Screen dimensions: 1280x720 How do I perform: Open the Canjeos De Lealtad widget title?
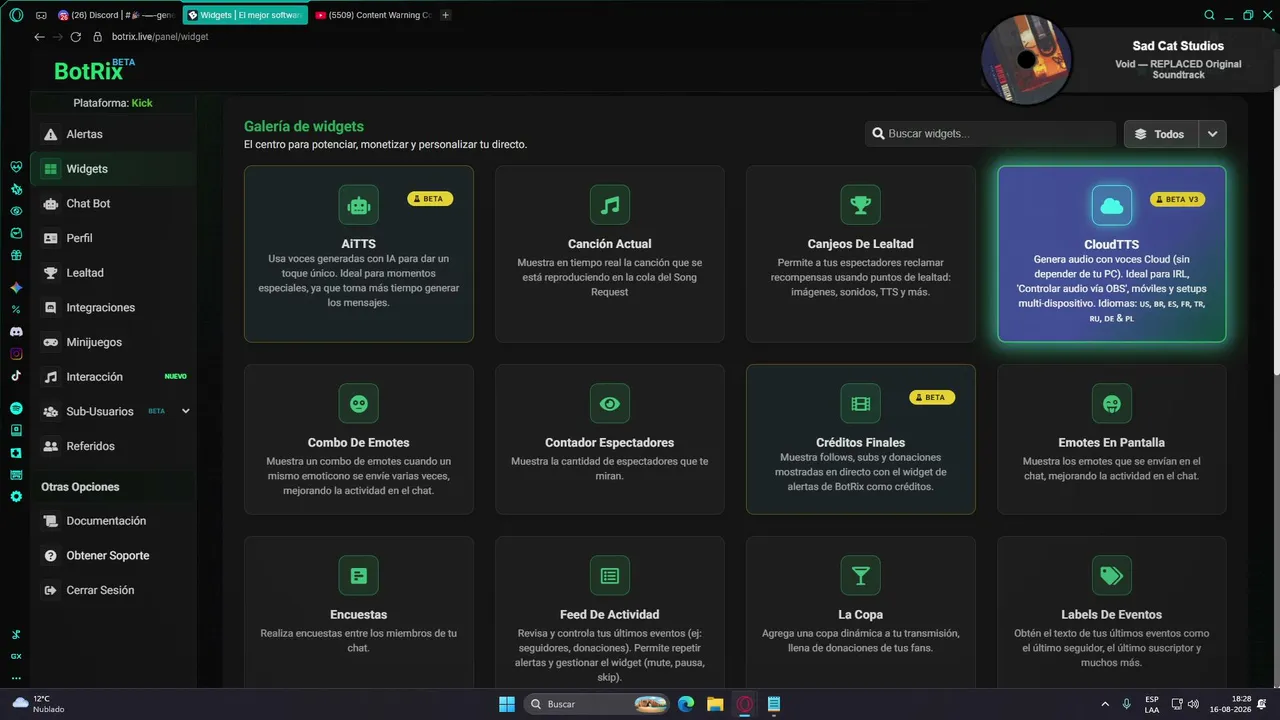(861, 244)
